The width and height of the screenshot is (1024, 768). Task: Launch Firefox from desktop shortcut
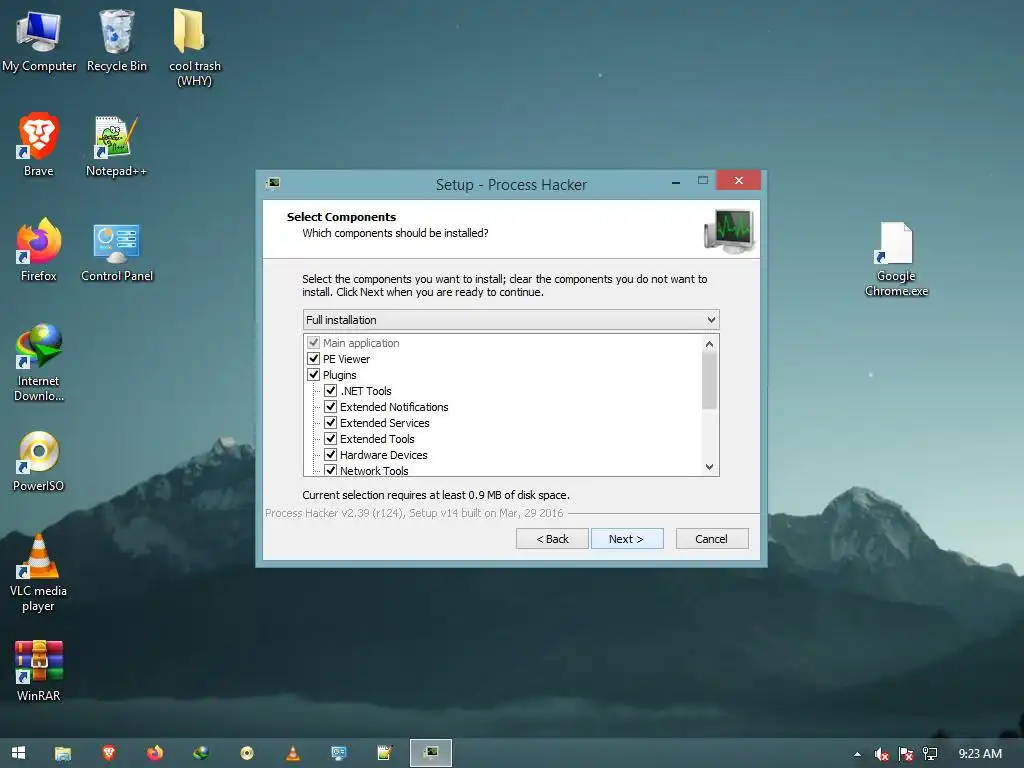tap(39, 249)
